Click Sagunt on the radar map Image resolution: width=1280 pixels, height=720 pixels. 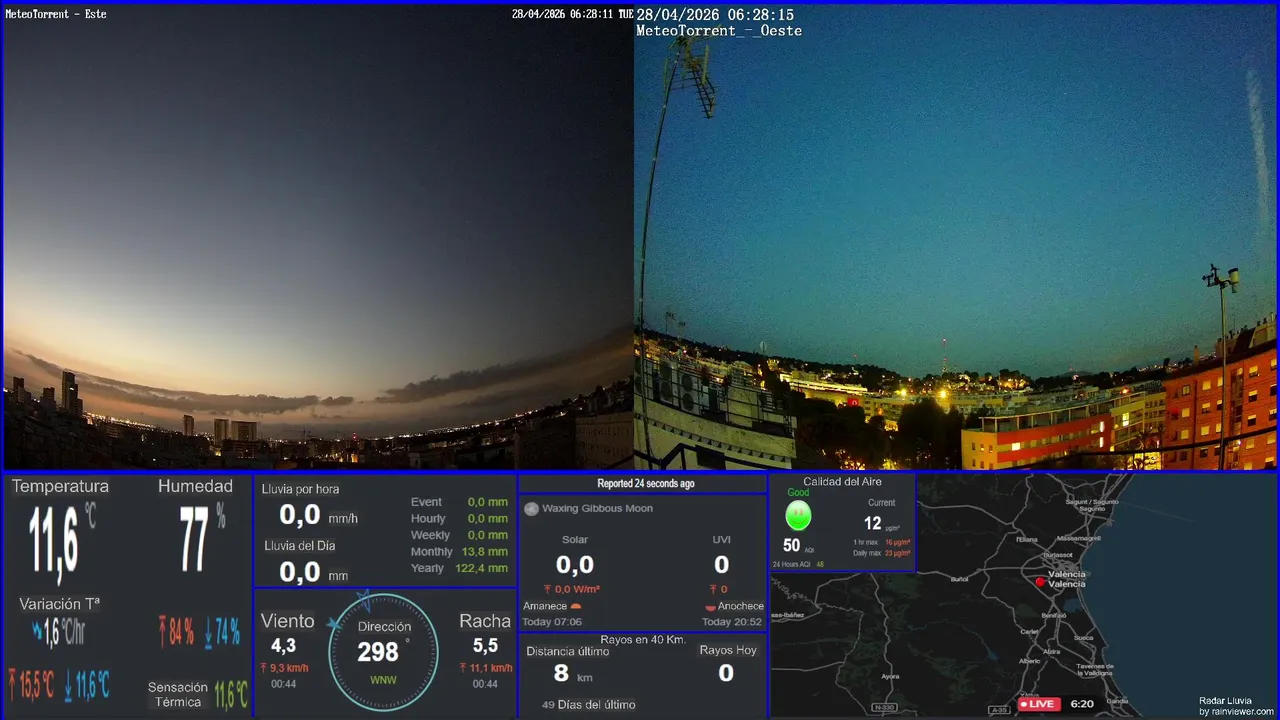tap(1092, 504)
